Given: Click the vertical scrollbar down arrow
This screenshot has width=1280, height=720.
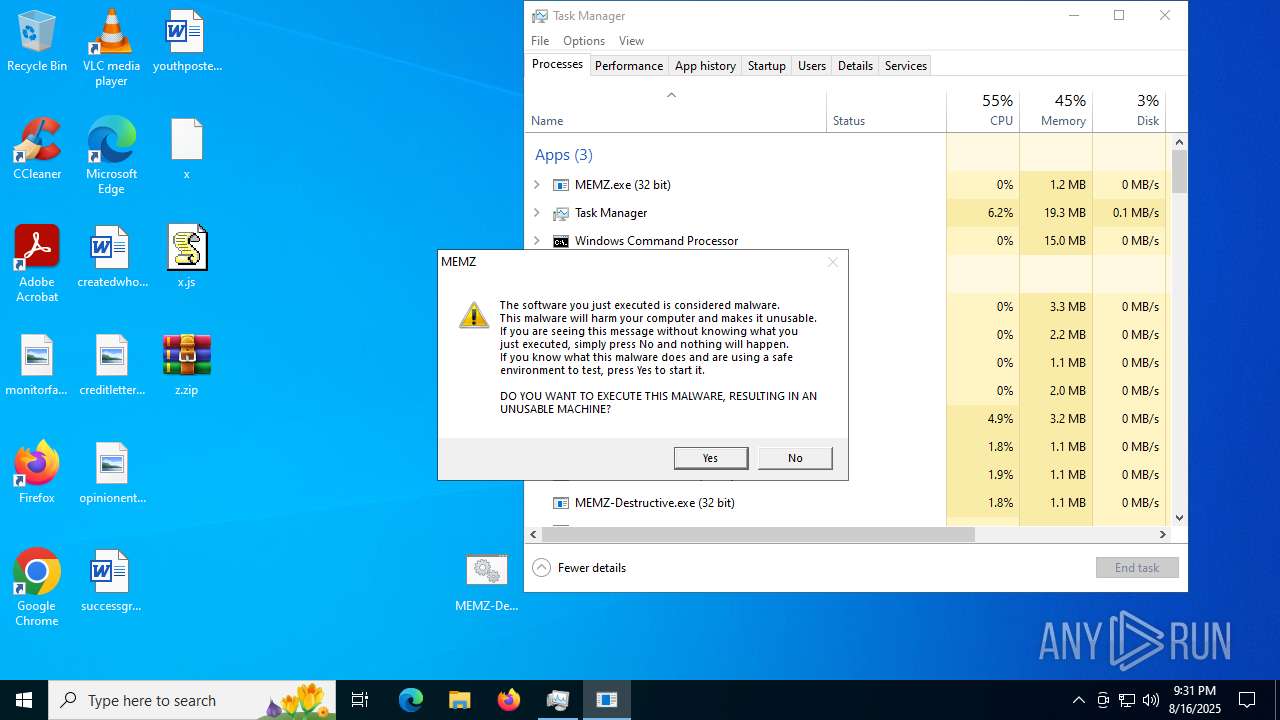Looking at the screenshot, I should pos(1179,518).
